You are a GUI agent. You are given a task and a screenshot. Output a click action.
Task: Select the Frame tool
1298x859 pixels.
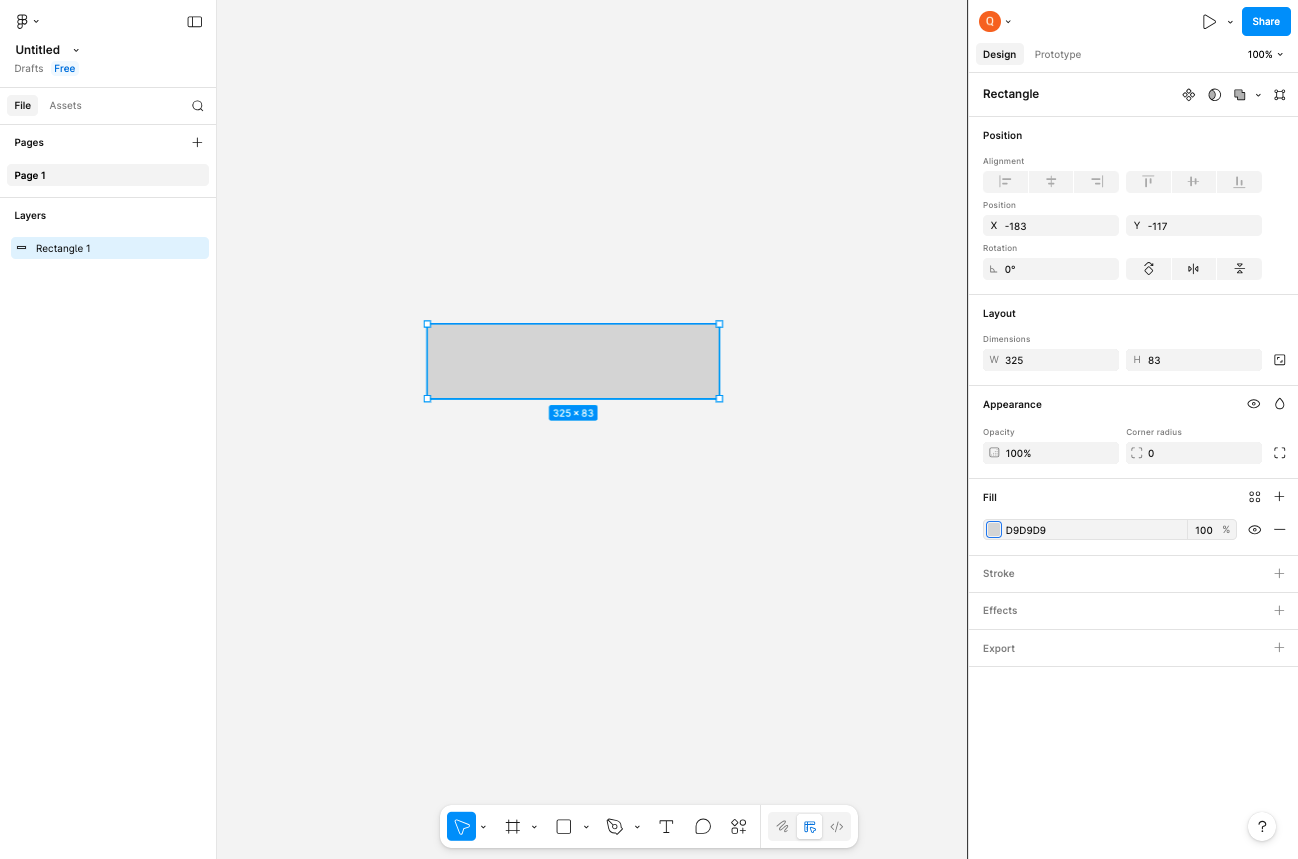click(513, 827)
